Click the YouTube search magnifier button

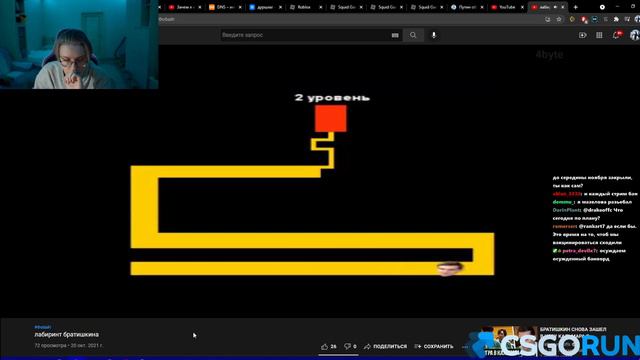pyautogui.click(x=413, y=35)
